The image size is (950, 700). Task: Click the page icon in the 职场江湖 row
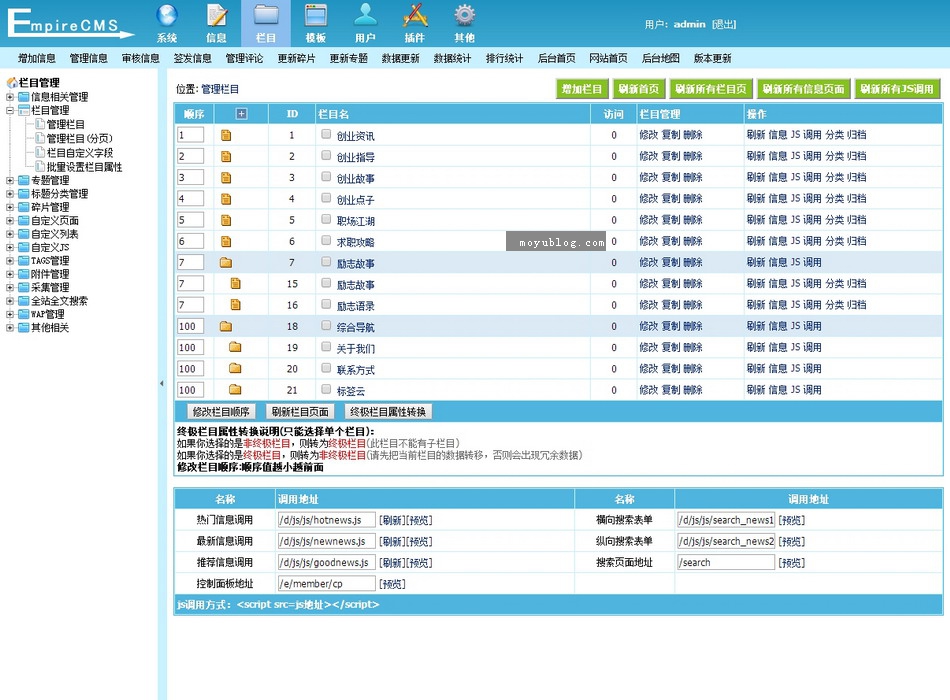226,220
